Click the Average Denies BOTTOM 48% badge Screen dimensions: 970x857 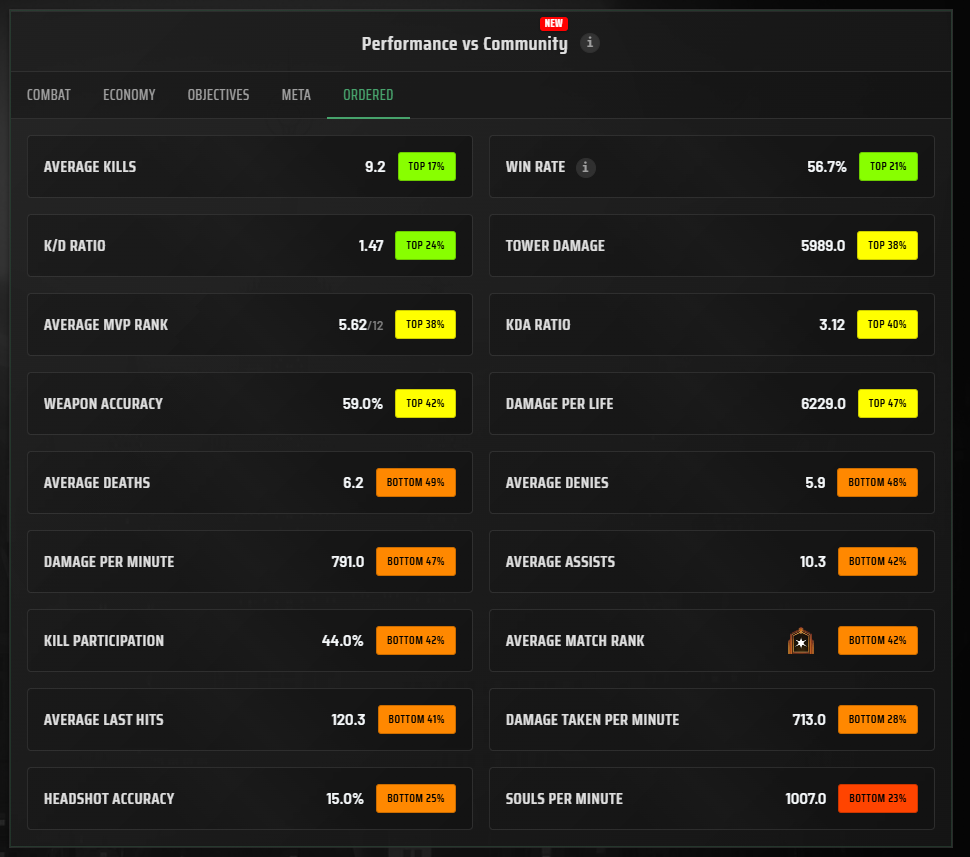(877, 483)
